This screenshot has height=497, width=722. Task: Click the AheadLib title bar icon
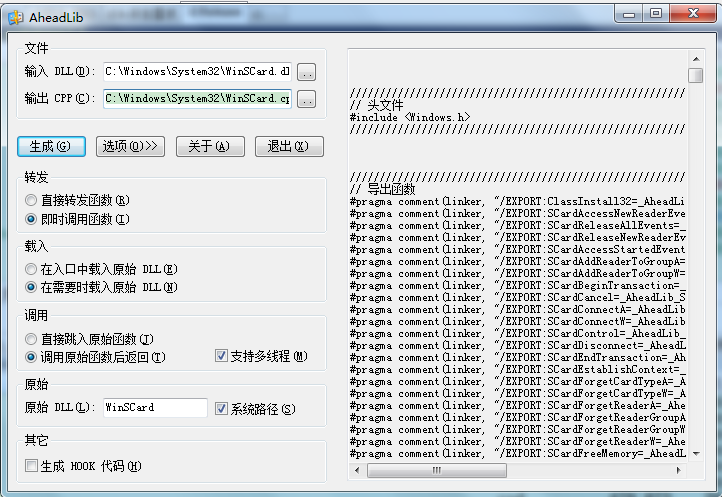16,18
